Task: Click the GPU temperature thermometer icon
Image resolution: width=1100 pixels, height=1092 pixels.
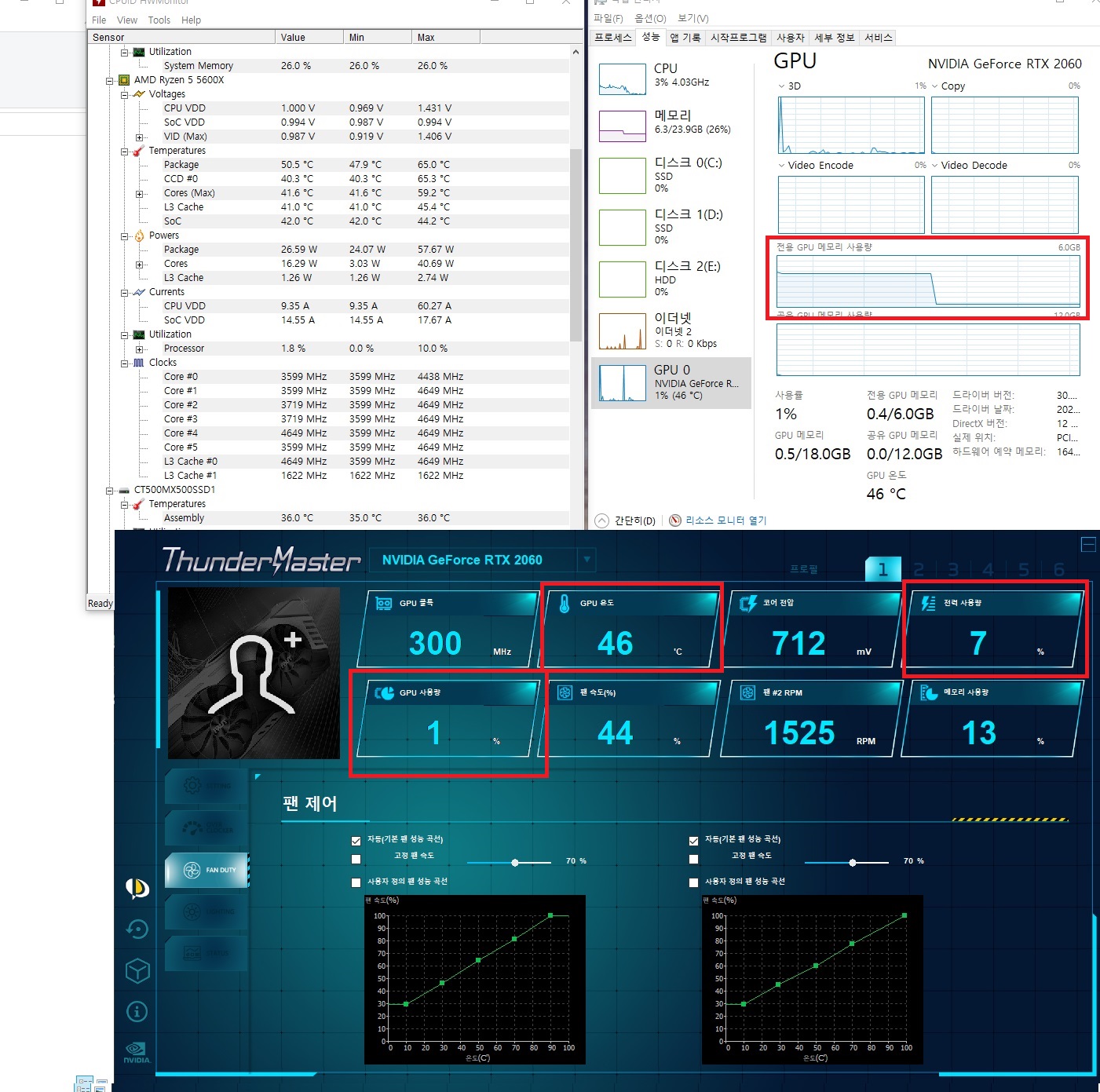Action: (565, 603)
